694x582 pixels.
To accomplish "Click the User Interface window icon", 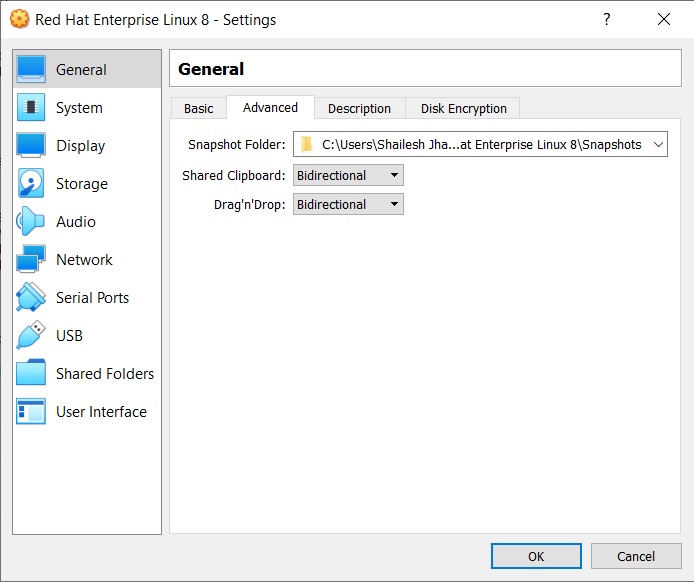I will point(31,411).
